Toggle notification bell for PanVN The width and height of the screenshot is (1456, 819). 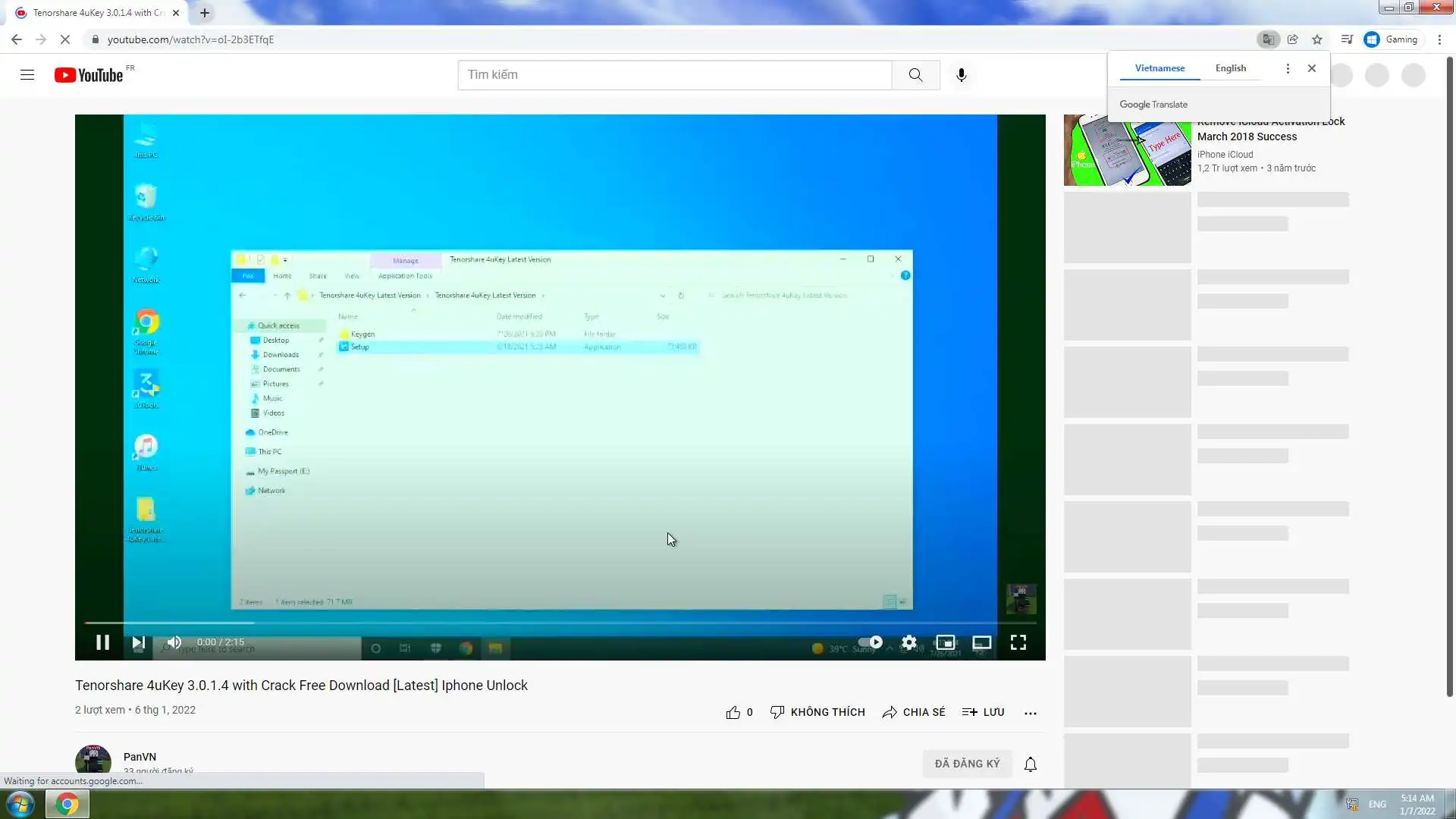(x=1030, y=764)
